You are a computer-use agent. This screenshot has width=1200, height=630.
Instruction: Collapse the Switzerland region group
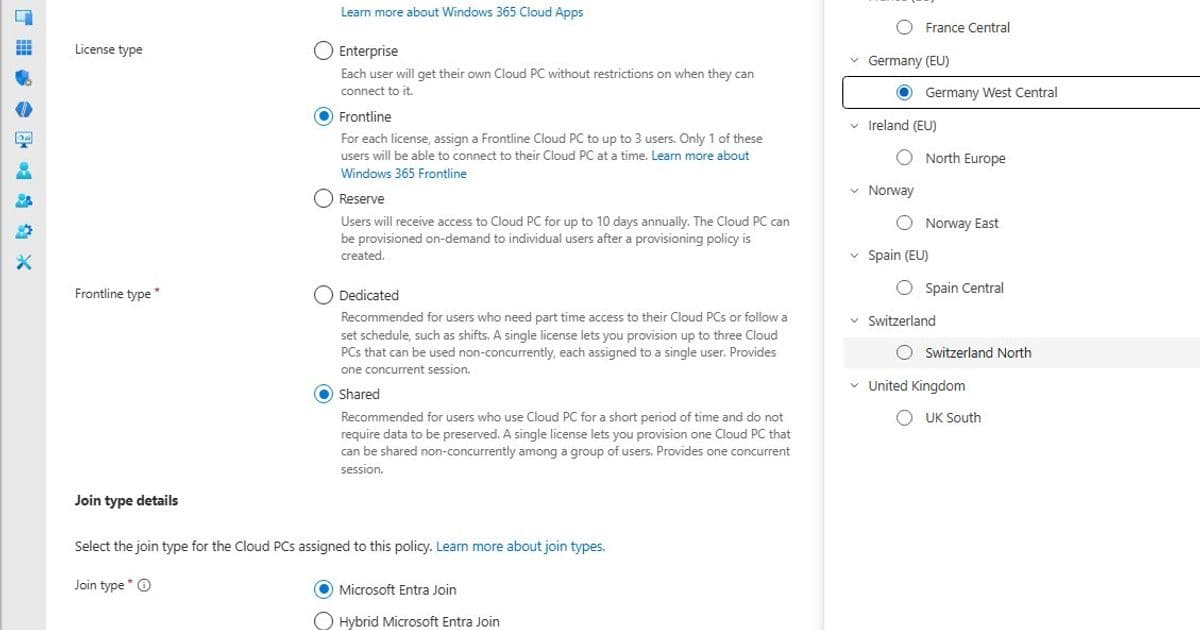[855, 320]
